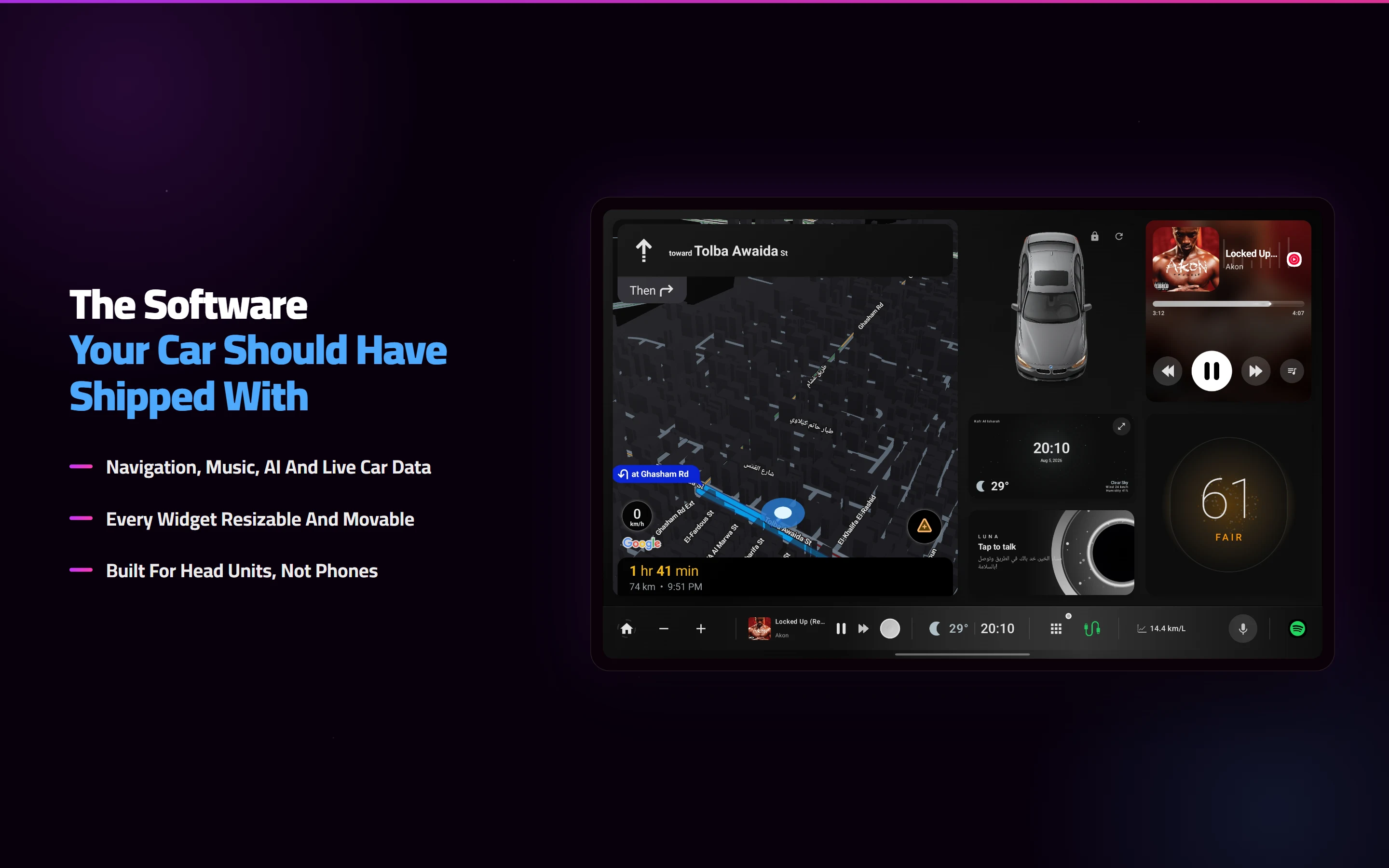1389x868 pixels.
Task: Tap the blue current location marker
Action: (x=783, y=513)
